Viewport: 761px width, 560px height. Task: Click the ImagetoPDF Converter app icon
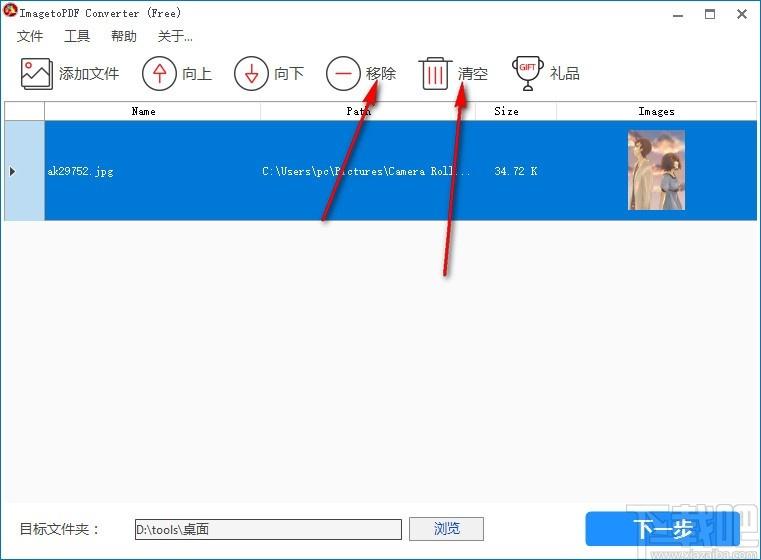pyautogui.click(x=10, y=11)
